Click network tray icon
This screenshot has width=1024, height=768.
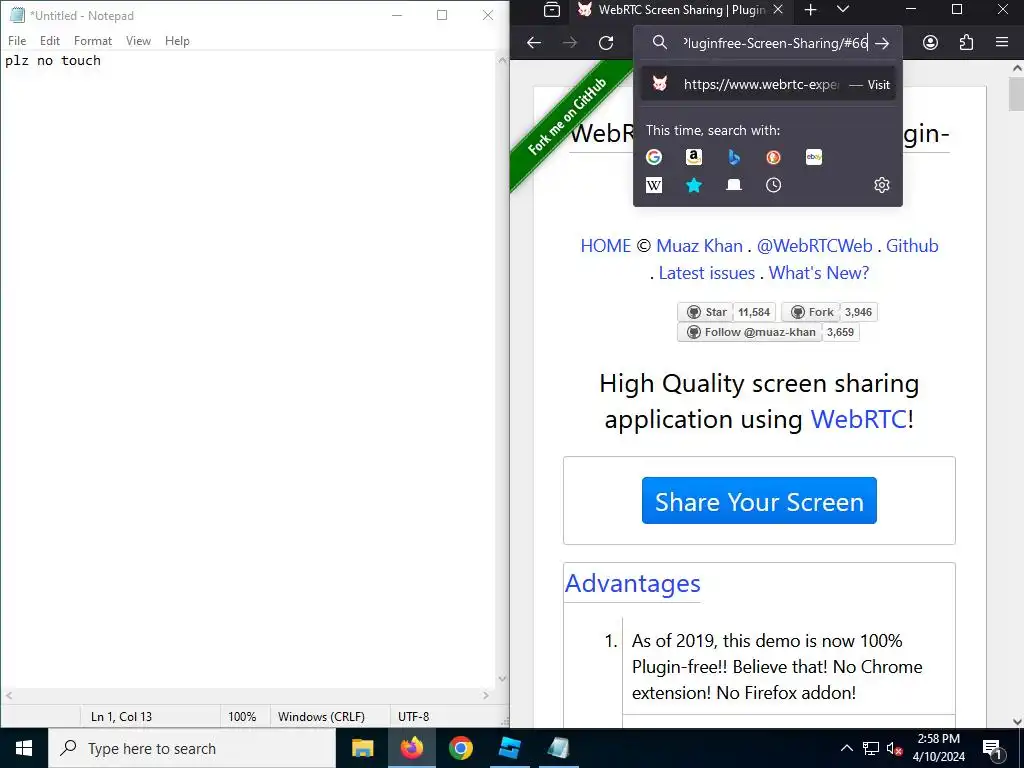[871, 748]
